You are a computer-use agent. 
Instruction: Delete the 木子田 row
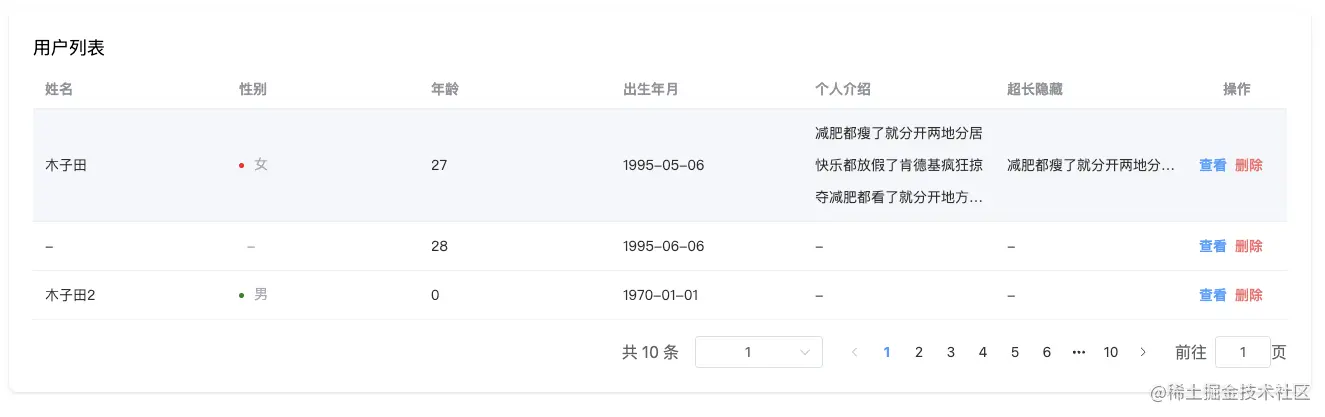[x=1248, y=165]
